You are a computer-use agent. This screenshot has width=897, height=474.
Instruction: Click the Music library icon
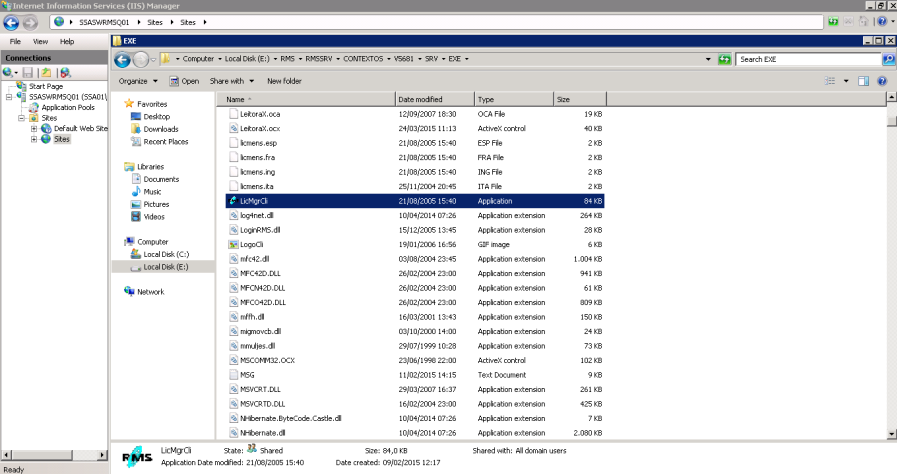point(136,192)
